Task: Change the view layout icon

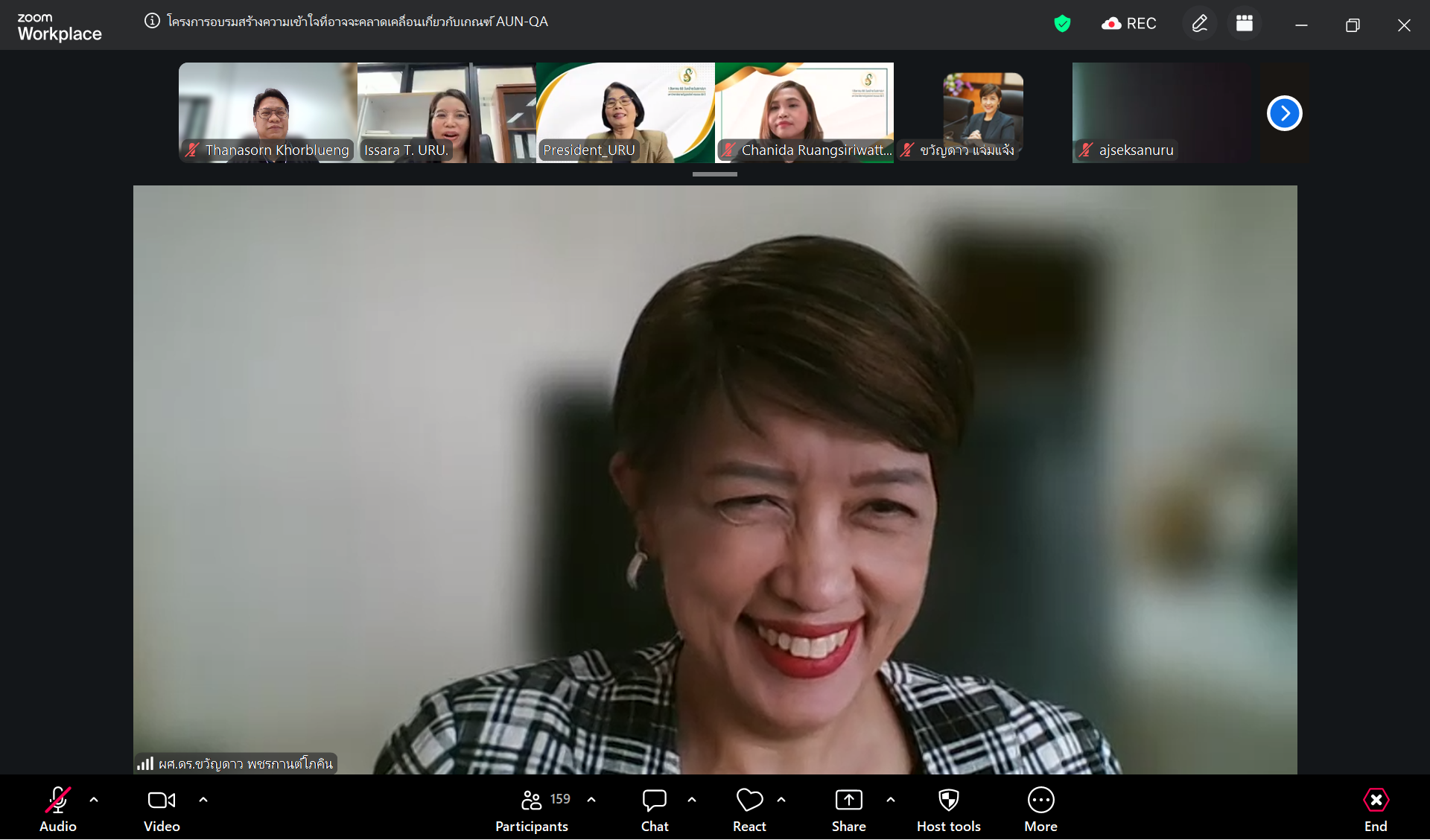Action: [1244, 24]
